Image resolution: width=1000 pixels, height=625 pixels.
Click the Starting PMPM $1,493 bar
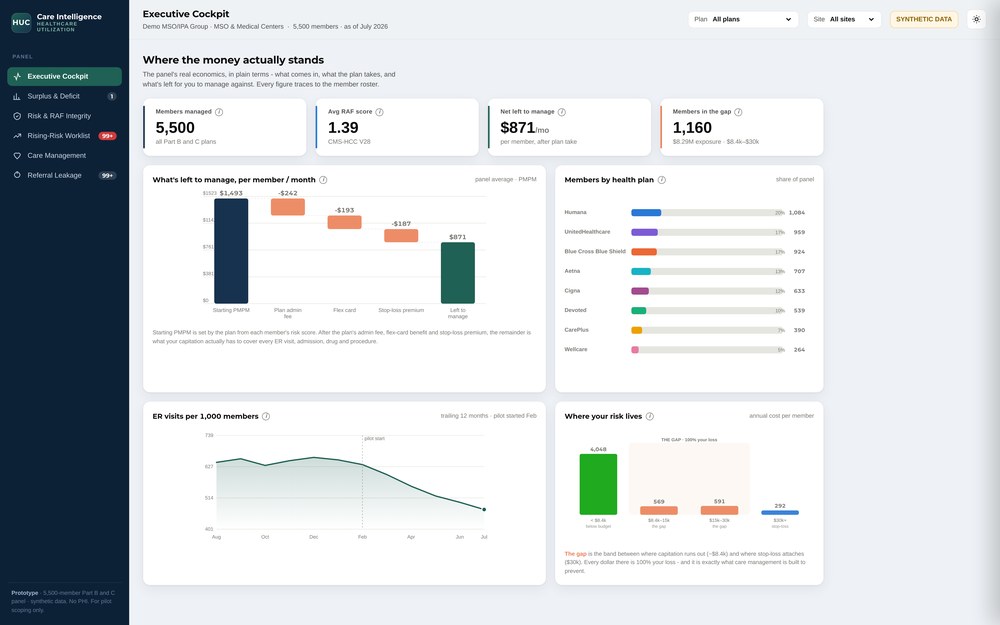coord(231,251)
